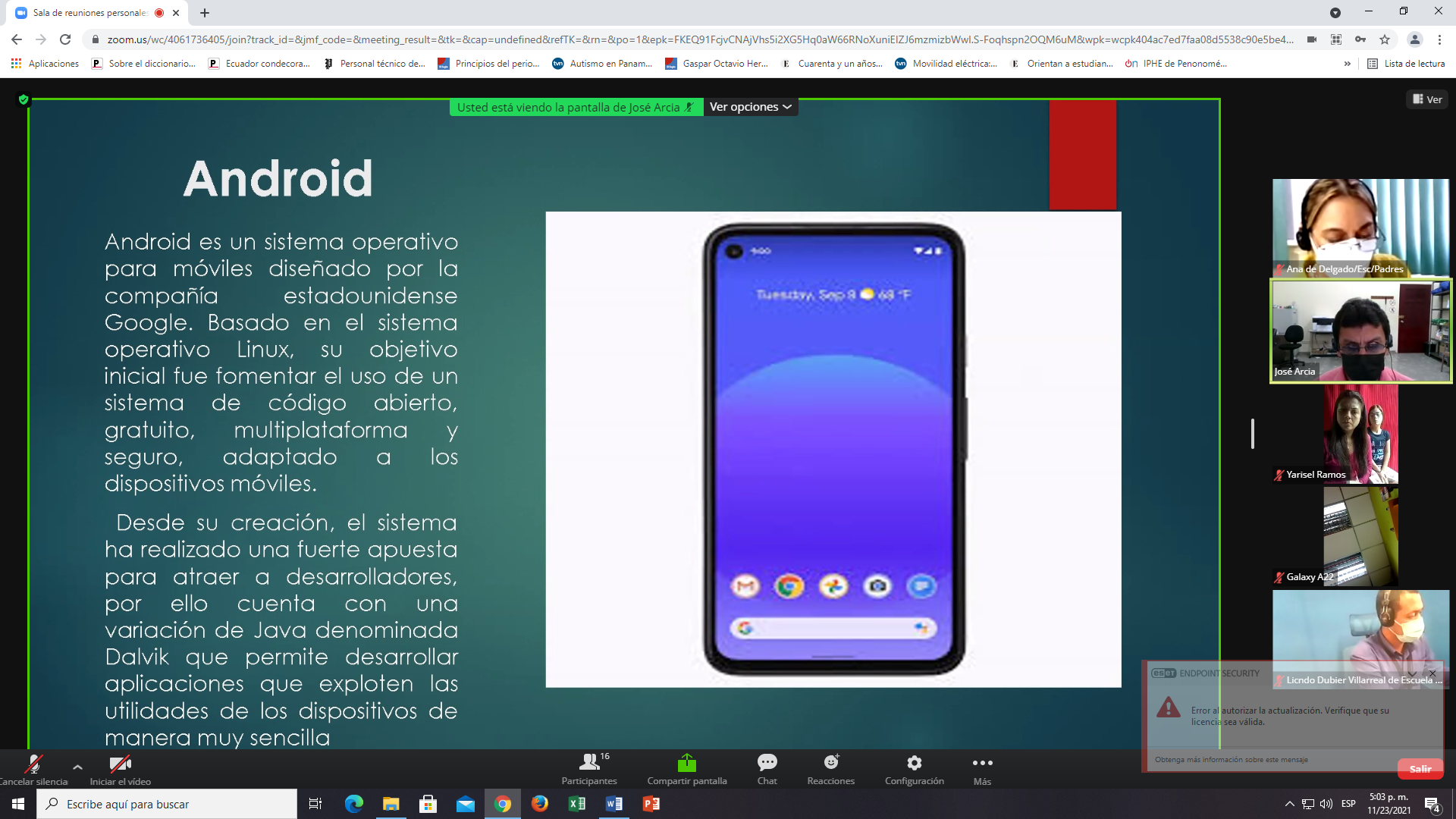The width and height of the screenshot is (1456, 819).
Task: Click the Chrome install app icon
Action: pos(1336,39)
